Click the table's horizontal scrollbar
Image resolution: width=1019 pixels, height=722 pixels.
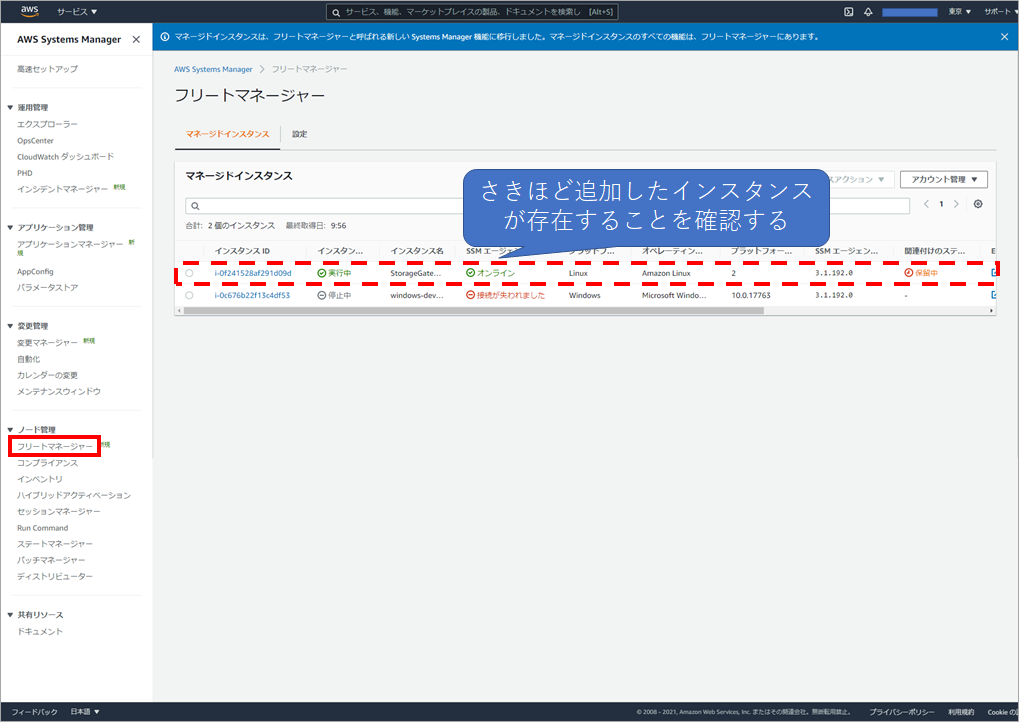tap(474, 311)
